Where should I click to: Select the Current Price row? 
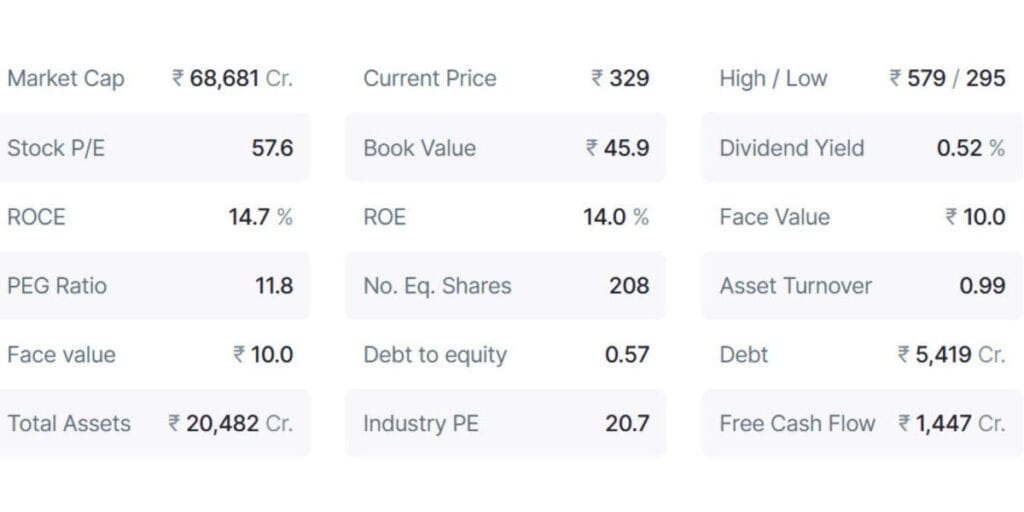pyautogui.click(x=505, y=78)
